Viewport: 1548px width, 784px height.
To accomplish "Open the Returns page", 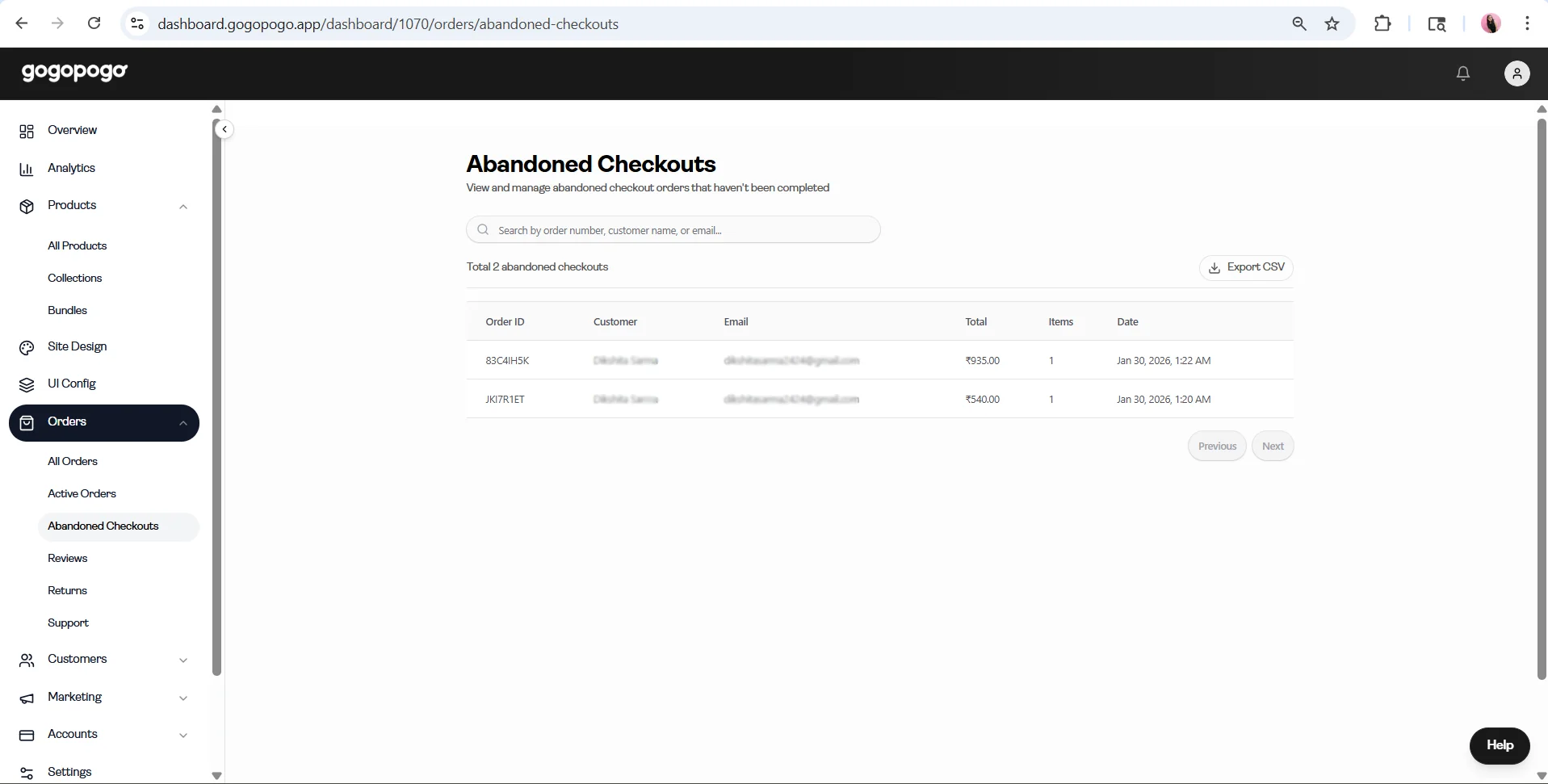I will [67, 590].
